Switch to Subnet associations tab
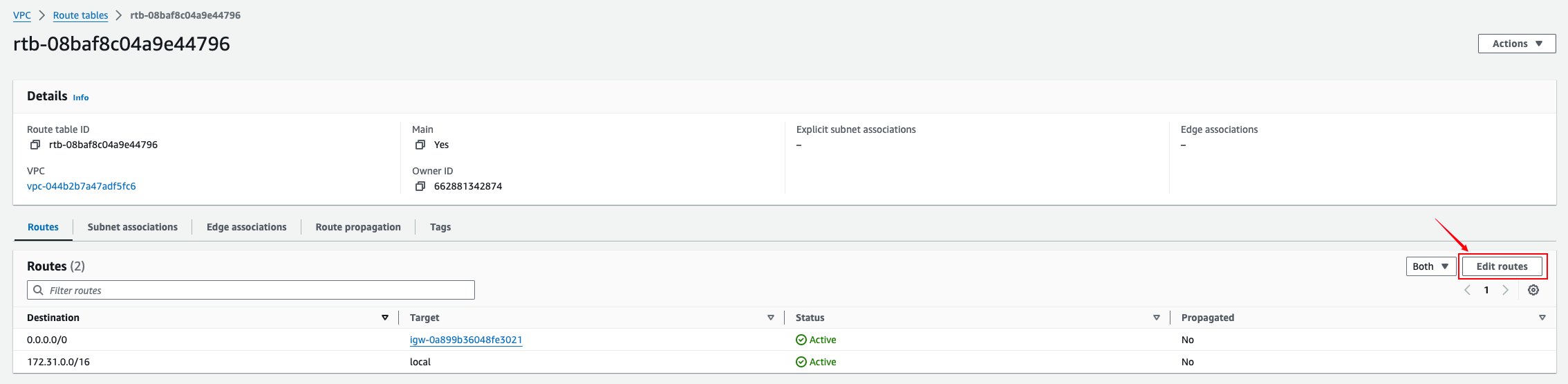Image resolution: width=1568 pixels, height=384 pixels. (x=132, y=227)
